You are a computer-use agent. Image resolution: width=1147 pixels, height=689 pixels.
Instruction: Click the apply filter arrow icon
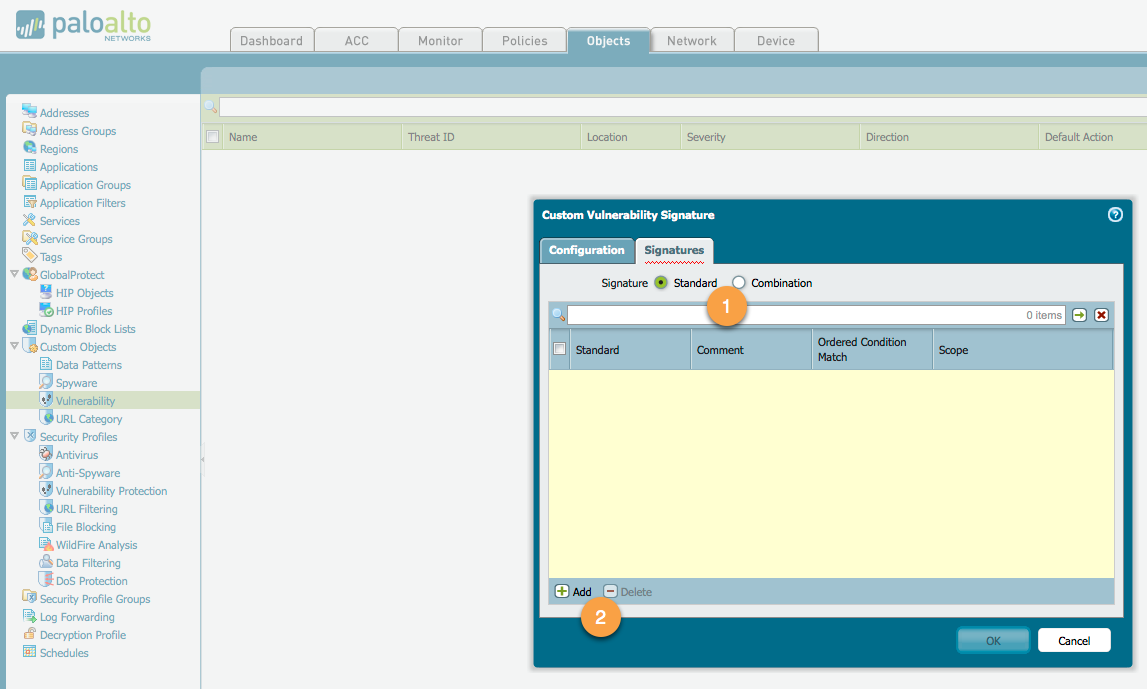[x=1079, y=314]
